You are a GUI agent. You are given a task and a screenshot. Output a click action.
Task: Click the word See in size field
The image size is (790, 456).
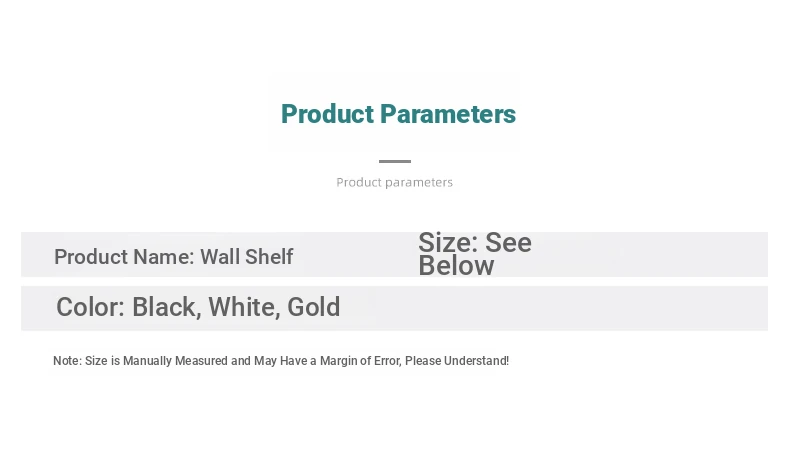508,242
